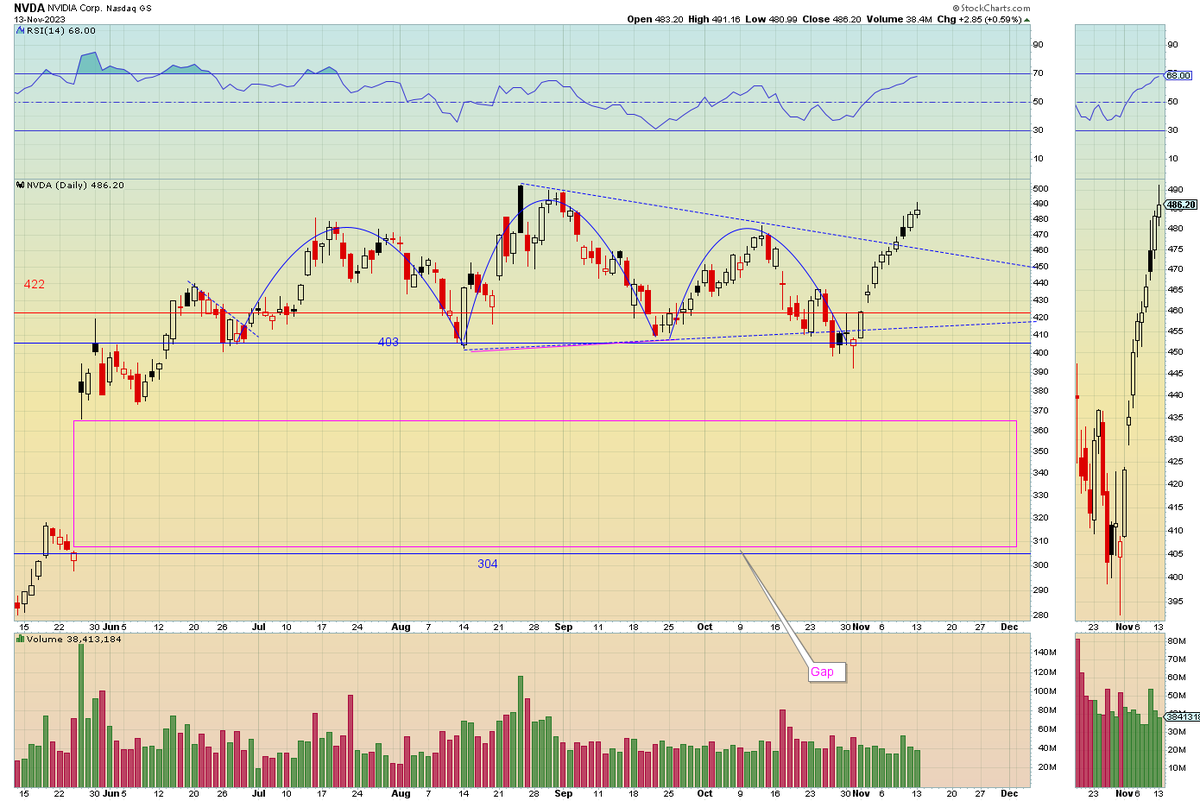Click the 280 price axis label
Image resolution: width=1200 pixels, height=801 pixels.
pos(1041,616)
